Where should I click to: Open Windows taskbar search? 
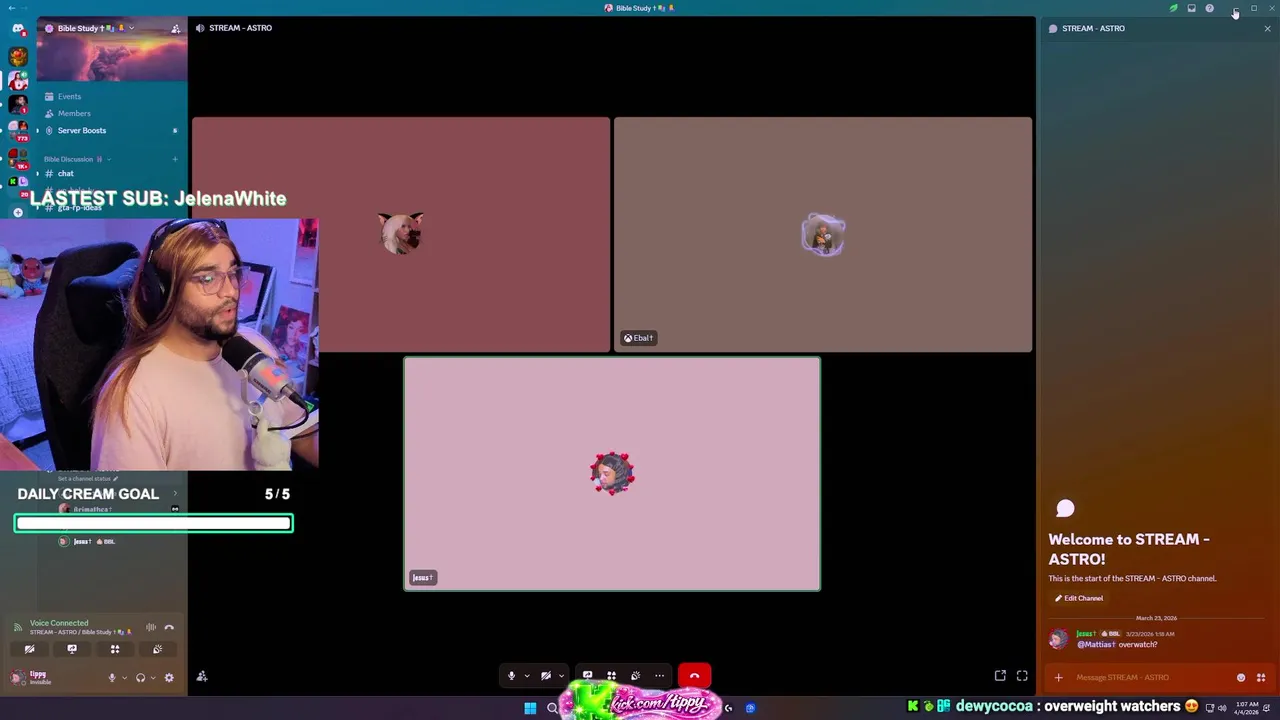click(552, 708)
